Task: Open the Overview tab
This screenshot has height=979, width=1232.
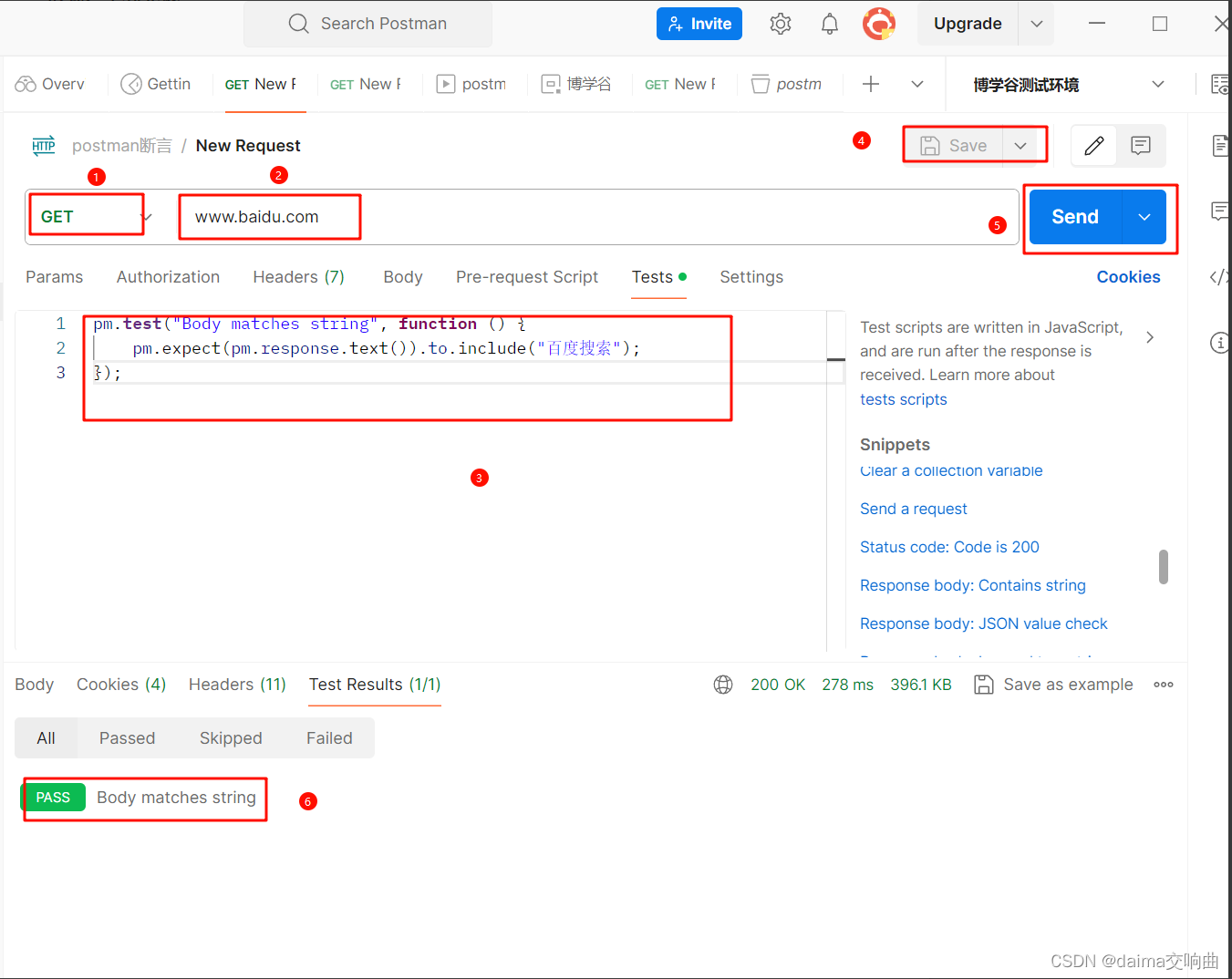Action: (x=50, y=84)
